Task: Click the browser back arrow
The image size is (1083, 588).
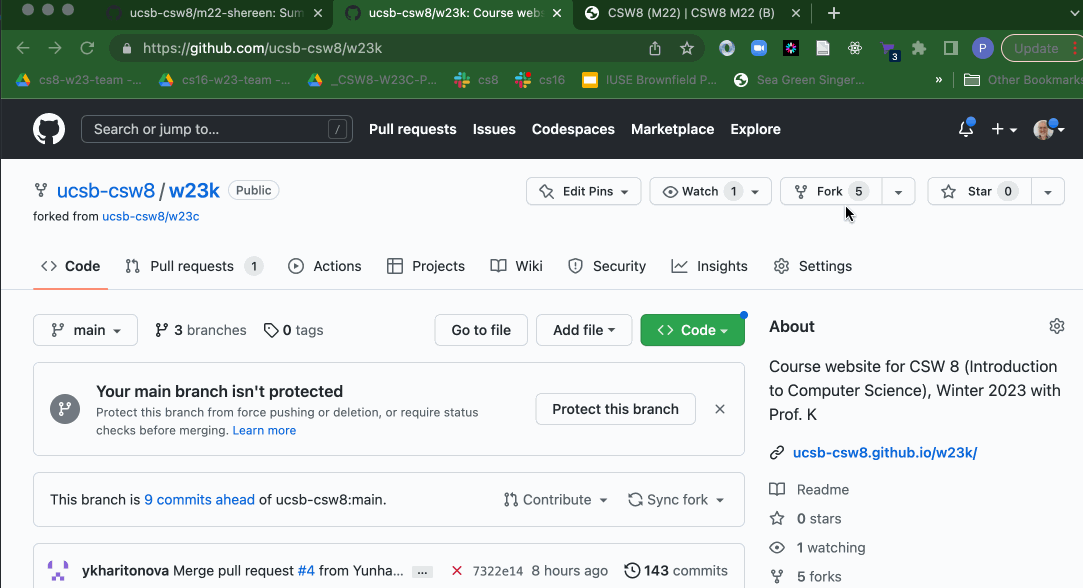Action: pos(23,48)
